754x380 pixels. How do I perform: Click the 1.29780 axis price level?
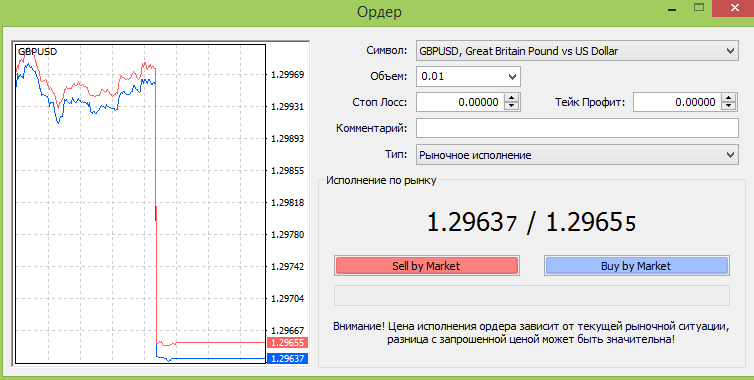pyautogui.click(x=288, y=235)
